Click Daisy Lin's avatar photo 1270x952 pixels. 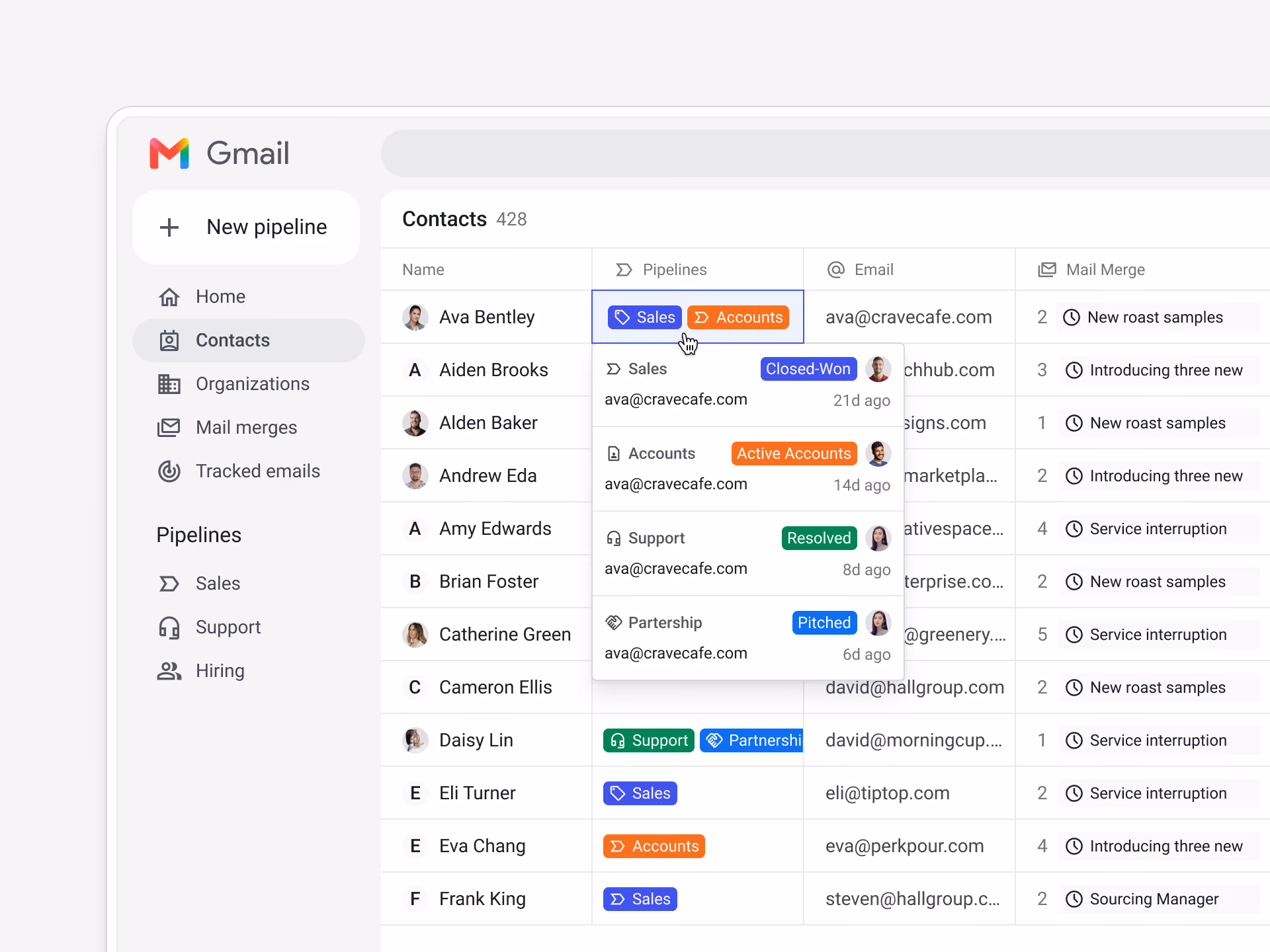coord(415,740)
